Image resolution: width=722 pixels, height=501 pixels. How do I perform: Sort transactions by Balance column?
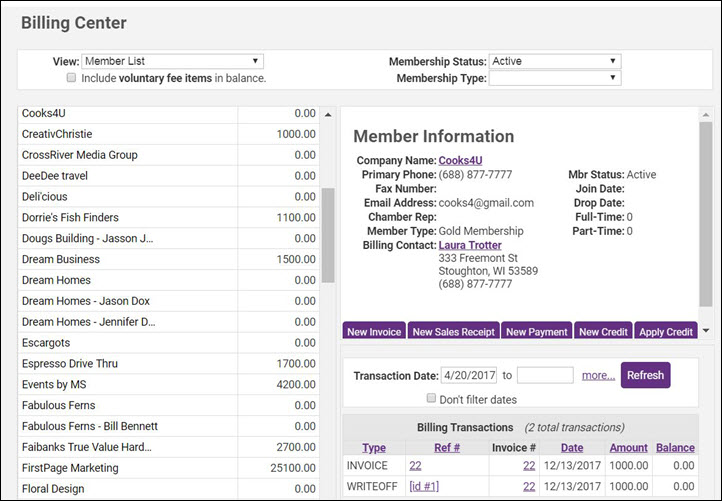coord(675,448)
